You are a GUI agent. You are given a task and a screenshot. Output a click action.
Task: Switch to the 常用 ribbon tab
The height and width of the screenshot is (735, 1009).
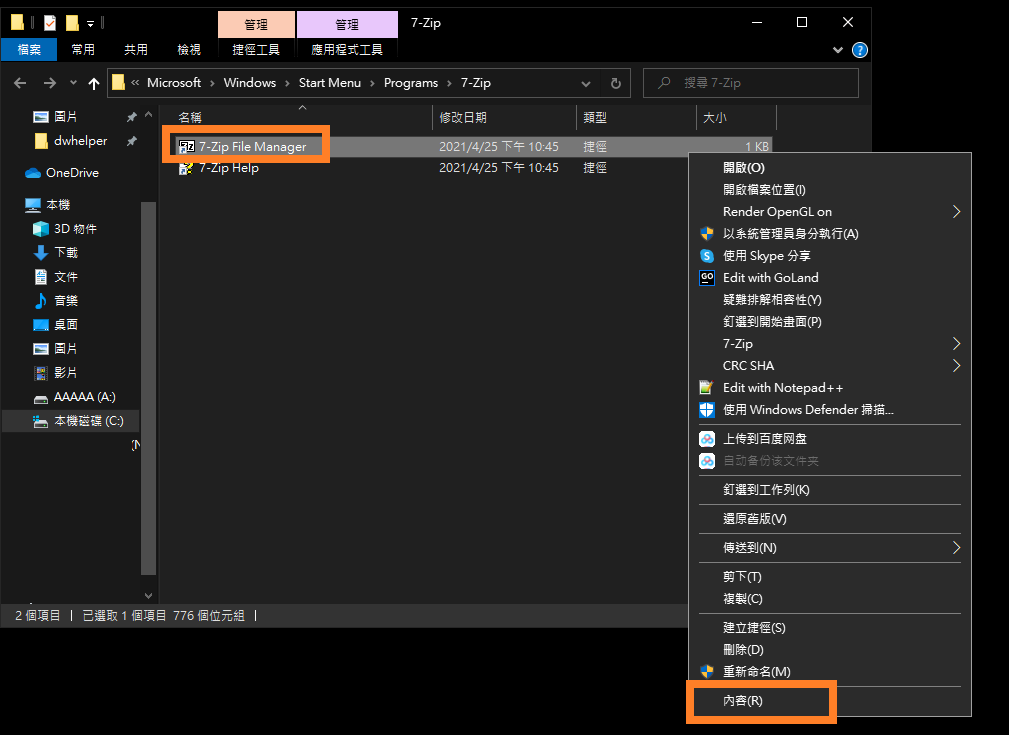[x=82, y=50]
